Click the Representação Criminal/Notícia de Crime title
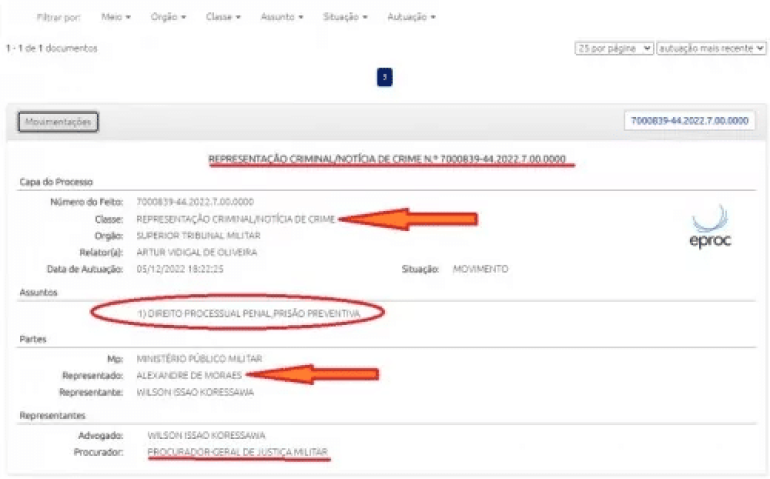This screenshot has width=770, height=479. tap(387, 159)
